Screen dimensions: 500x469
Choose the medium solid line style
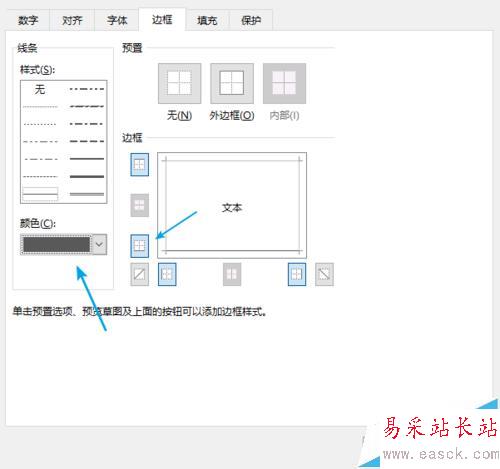87,159
